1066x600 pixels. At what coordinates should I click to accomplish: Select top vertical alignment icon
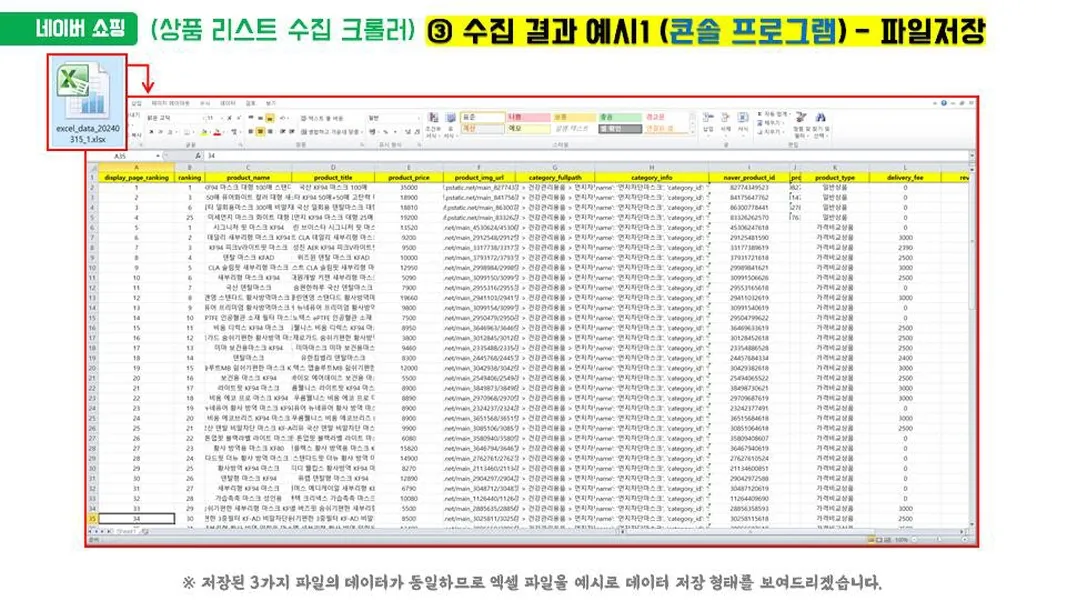pyautogui.click(x=250, y=118)
